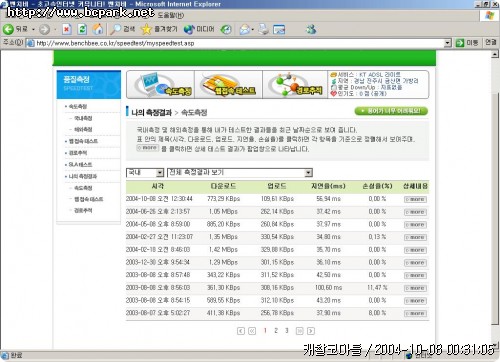Image resolution: width=500 pixels, height=362 pixels.
Task: Go to the previous page arrow in pagination
Action: (241, 331)
